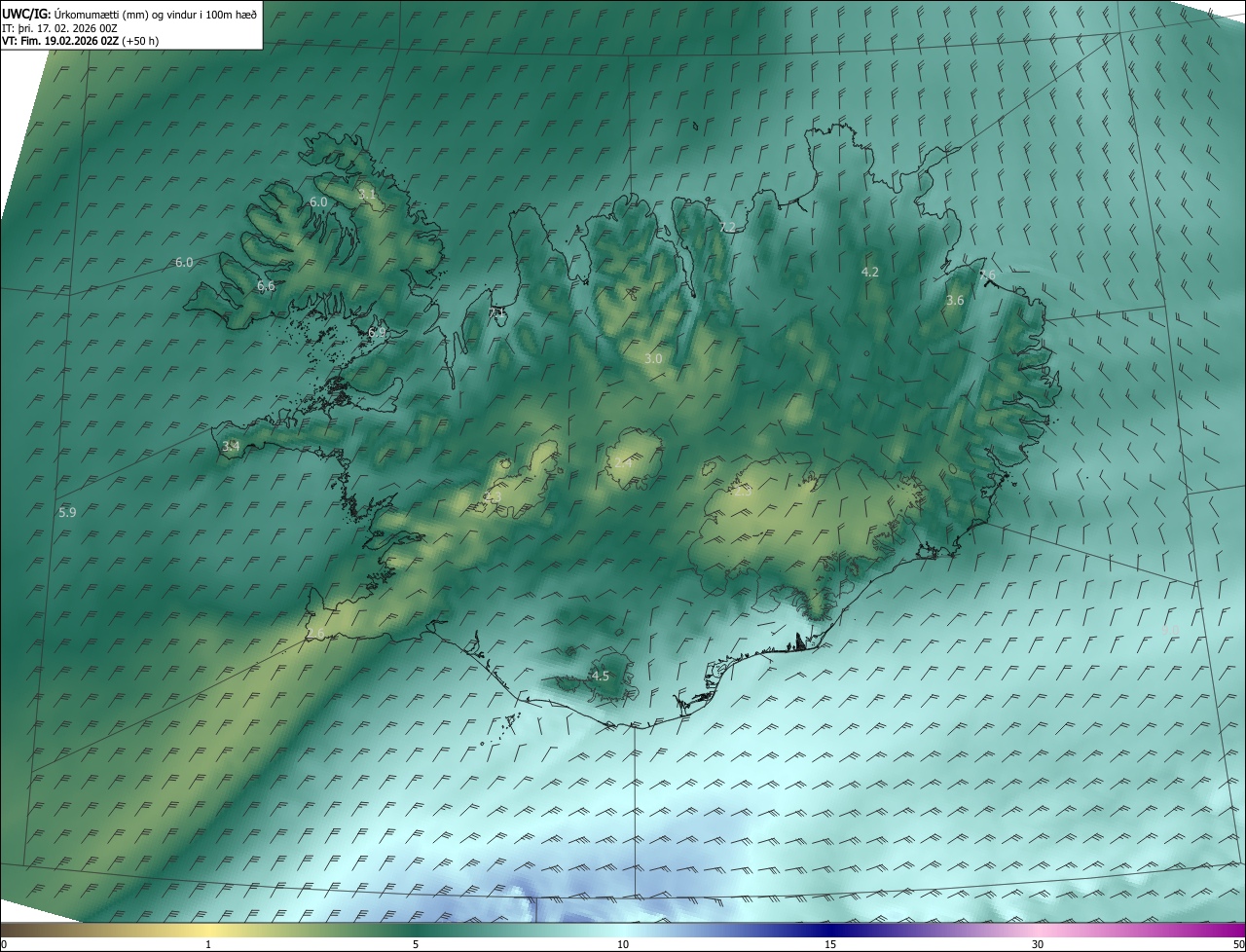
Task: Click the 3.4 value on Snæfellsnes peninsula
Action: (231, 447)
